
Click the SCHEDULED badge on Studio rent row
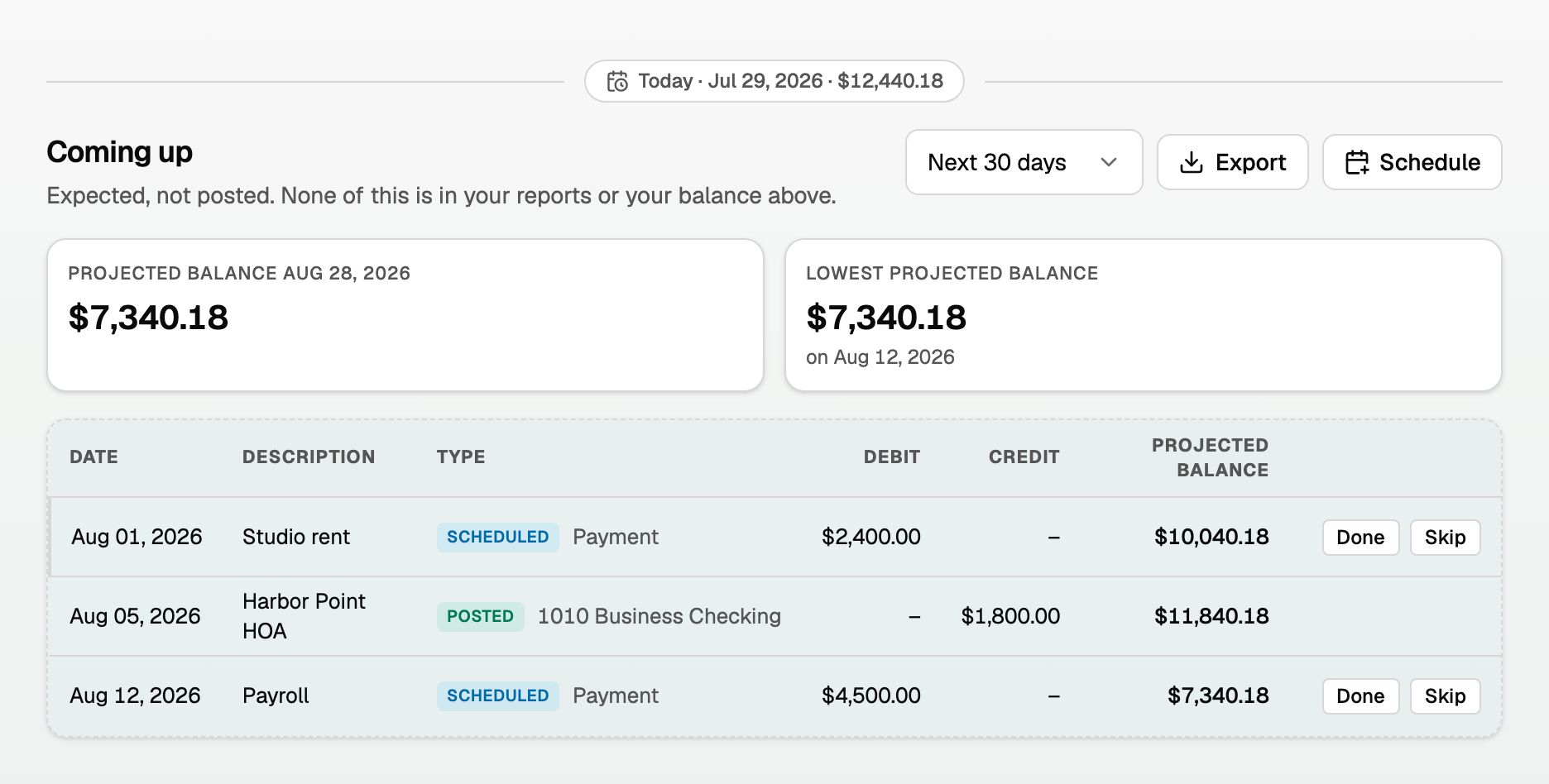click(498, 537)
